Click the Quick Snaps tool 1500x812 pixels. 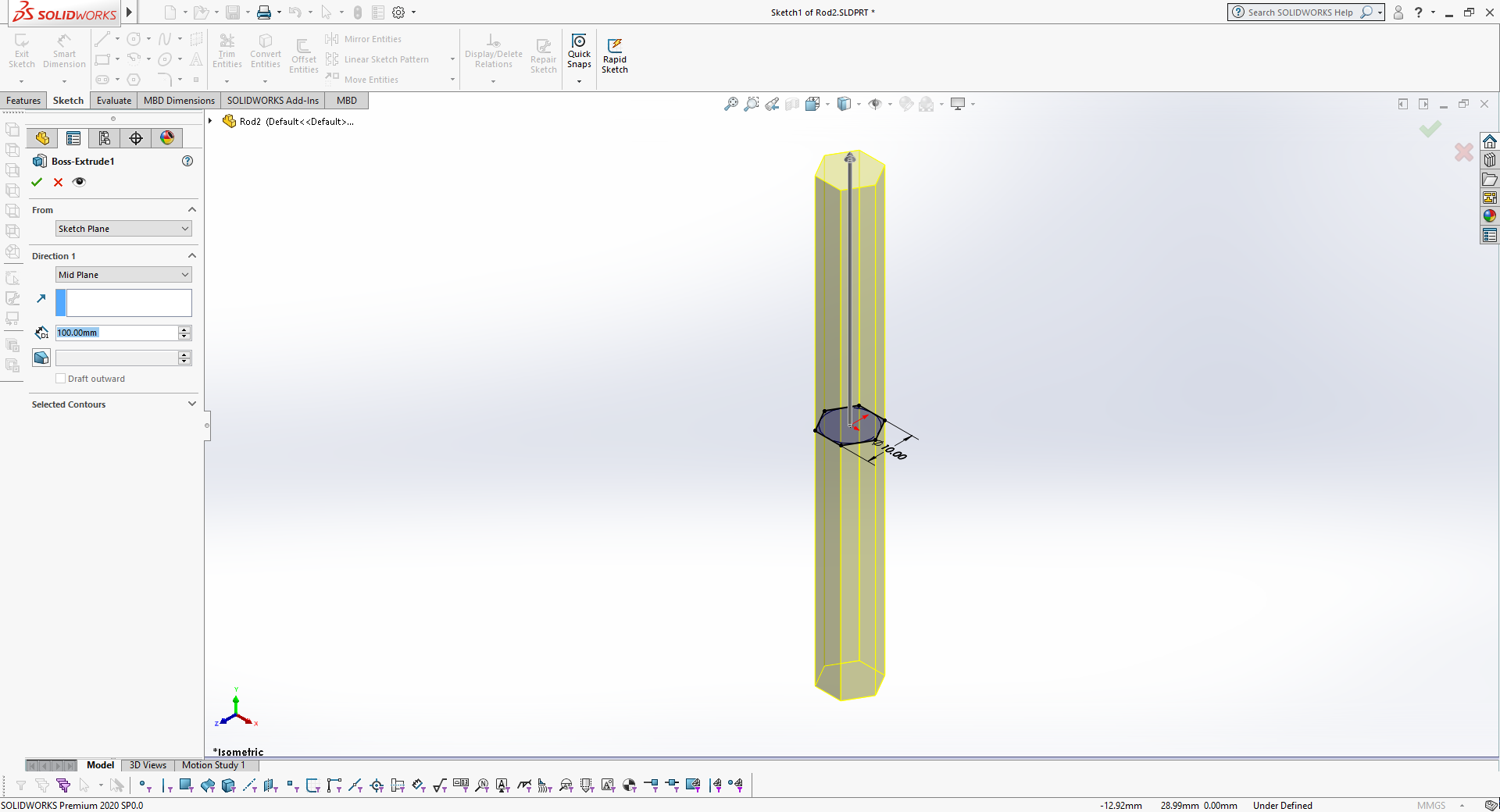(579, 51)
